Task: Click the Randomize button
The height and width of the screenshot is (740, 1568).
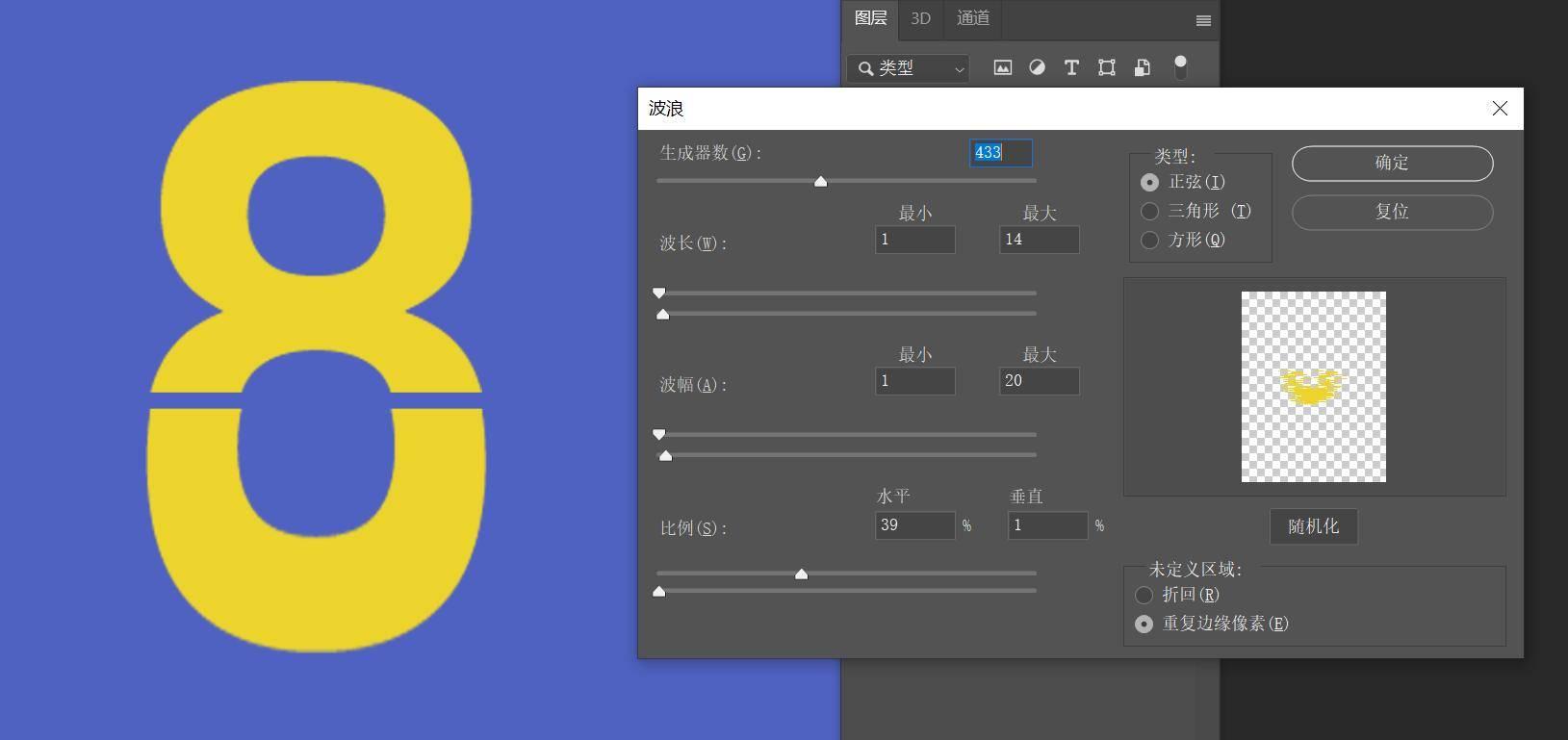Action: [x=1313, y=526]
